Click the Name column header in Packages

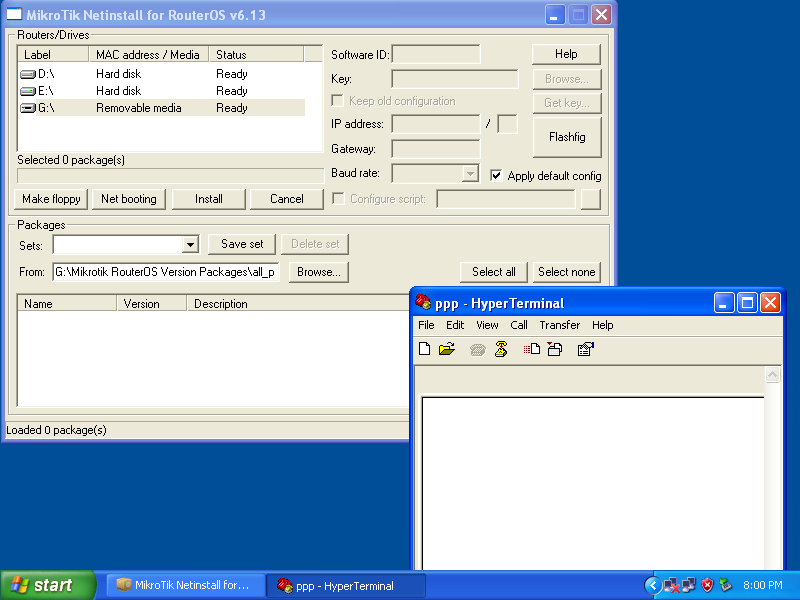point(67,304)
